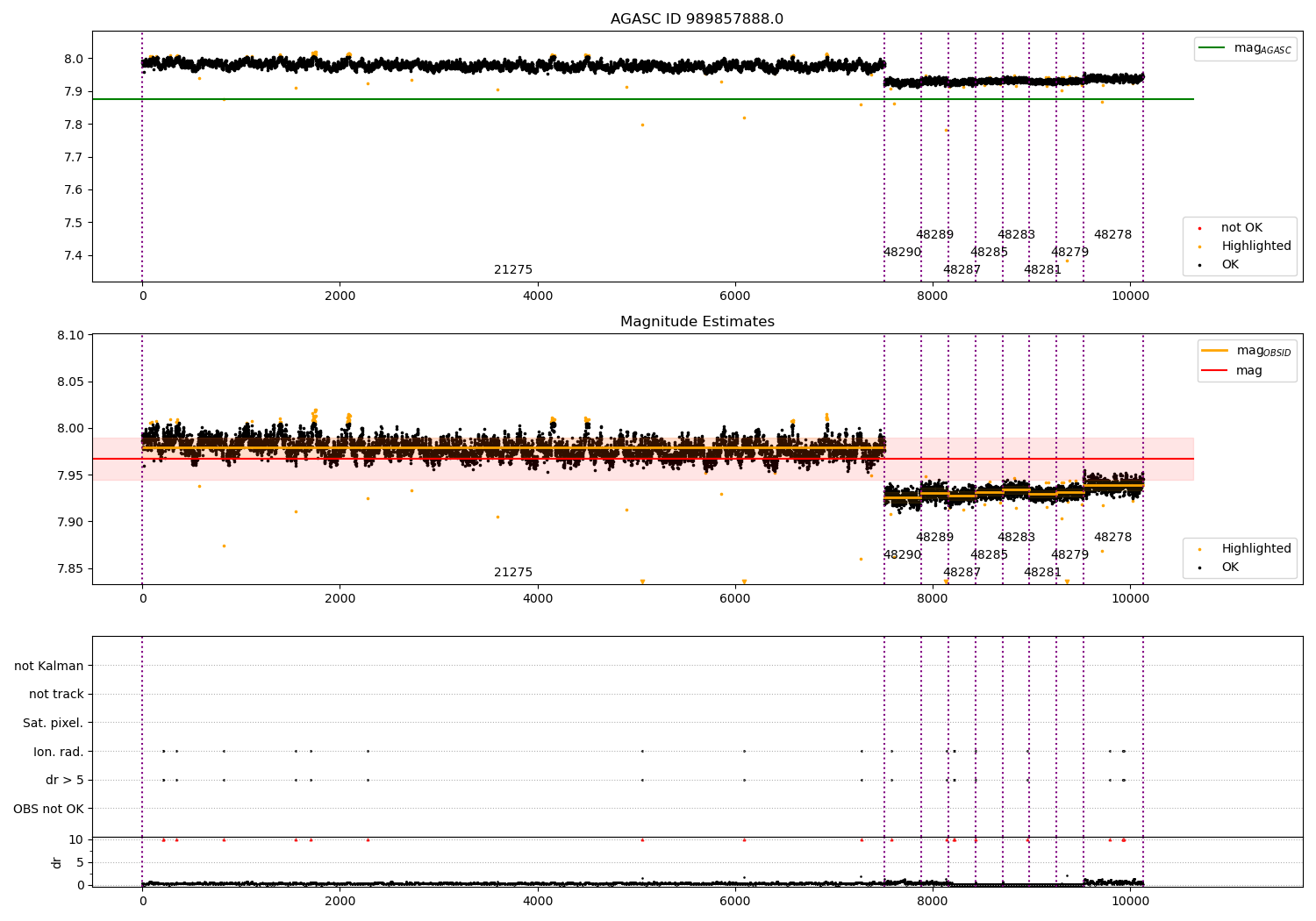
Task: Click obsid label 48278 in the Magnitude Estimates plot
Action: pos(1112,538)
